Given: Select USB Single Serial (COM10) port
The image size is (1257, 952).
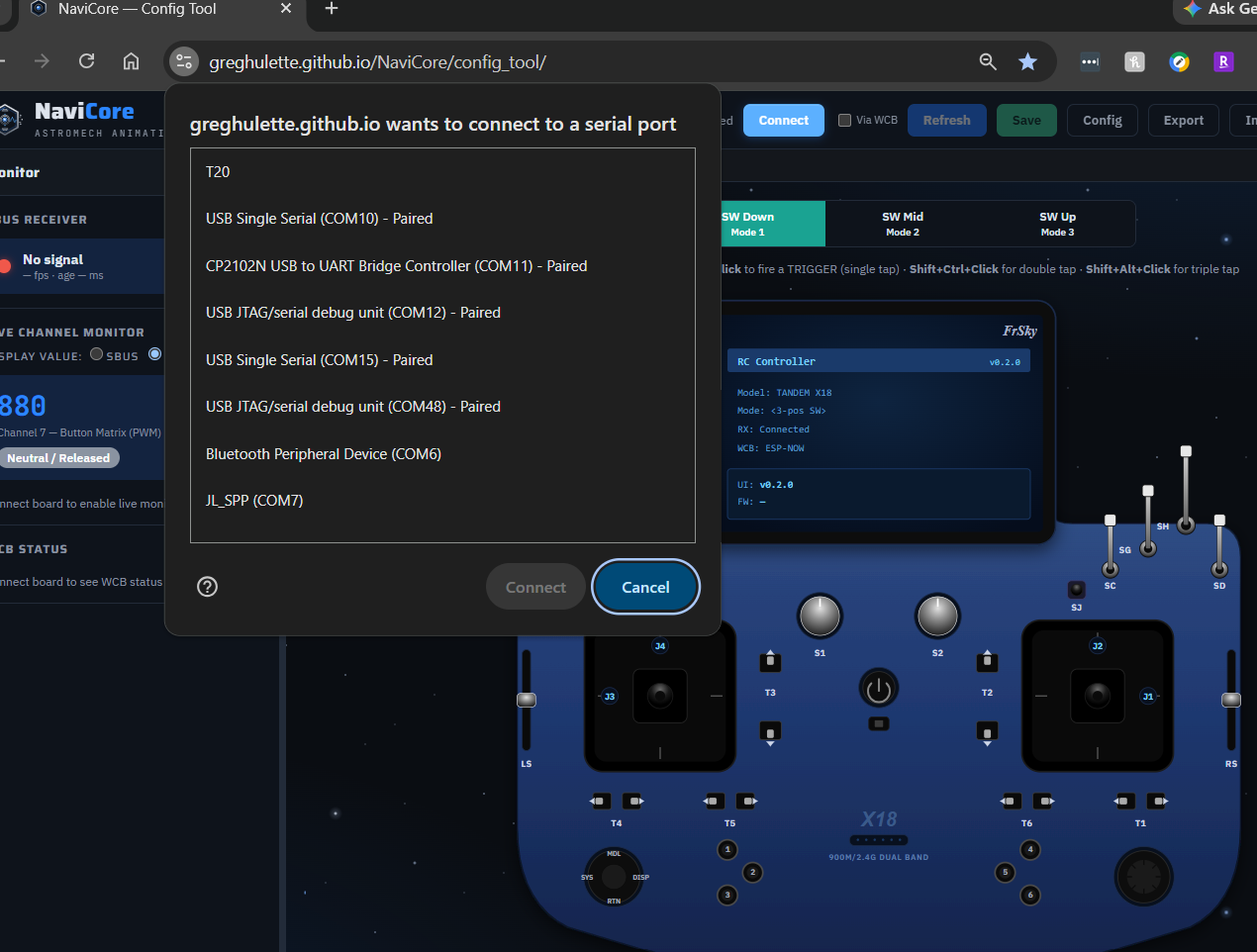Looking at the screenshot, I should [442, 219].
